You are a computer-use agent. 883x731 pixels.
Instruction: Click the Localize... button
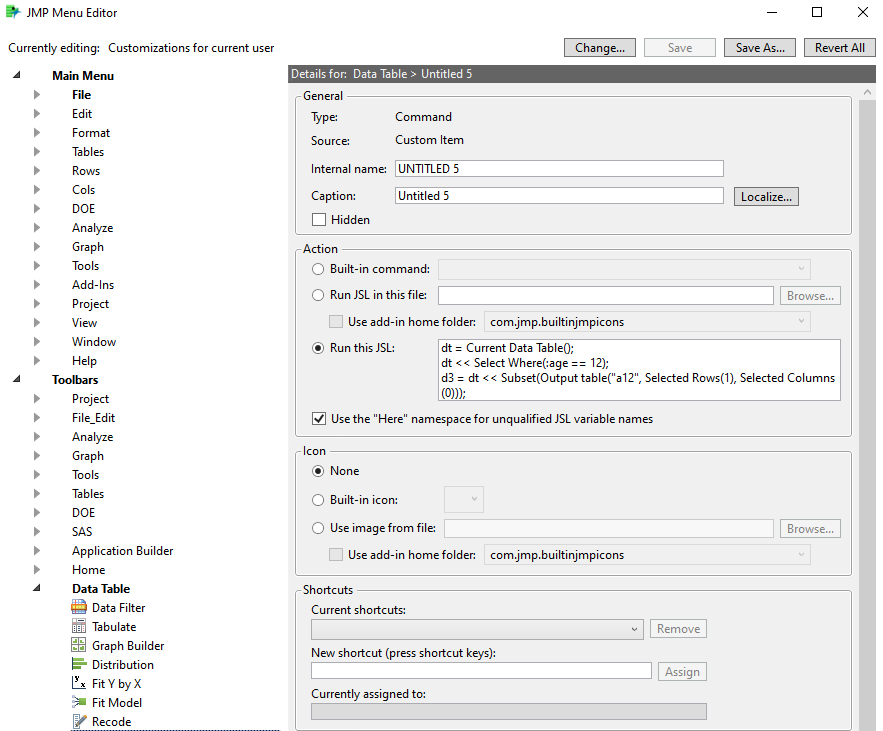click(766, 197)
